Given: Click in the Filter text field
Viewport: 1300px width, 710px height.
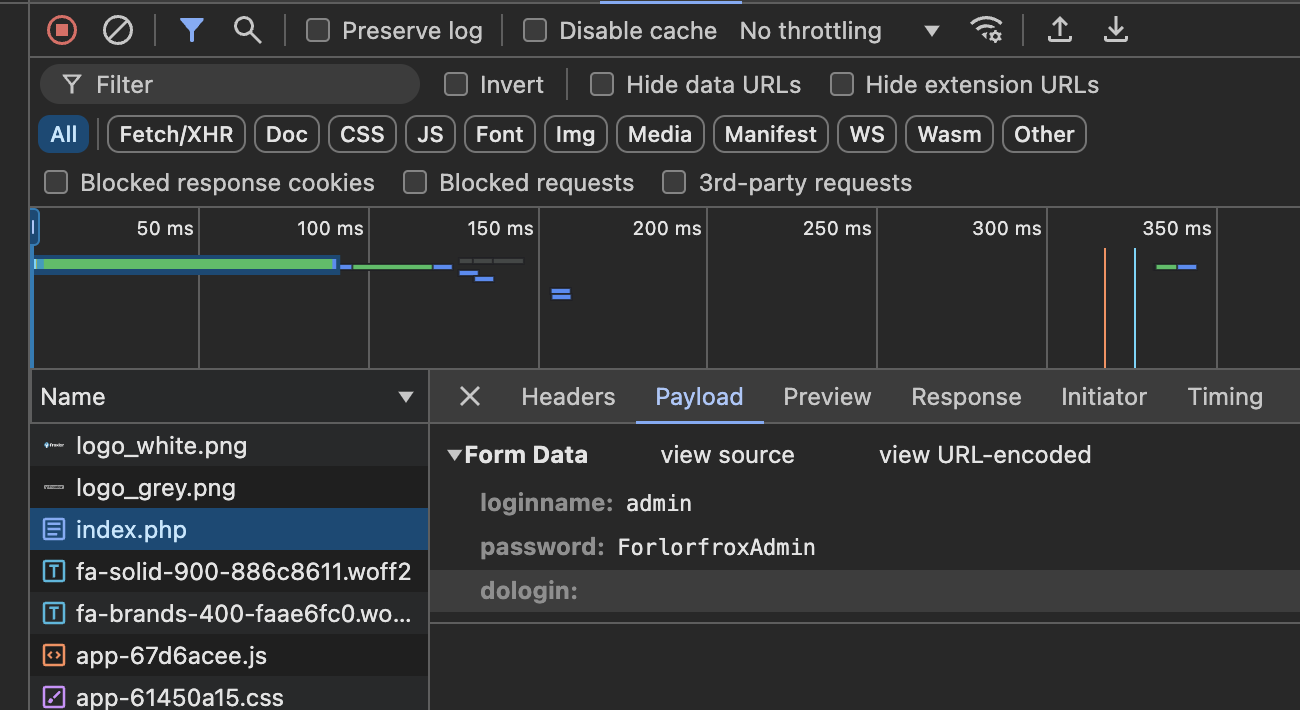Looking at the screenshot, I should click(x=250, y=85).
